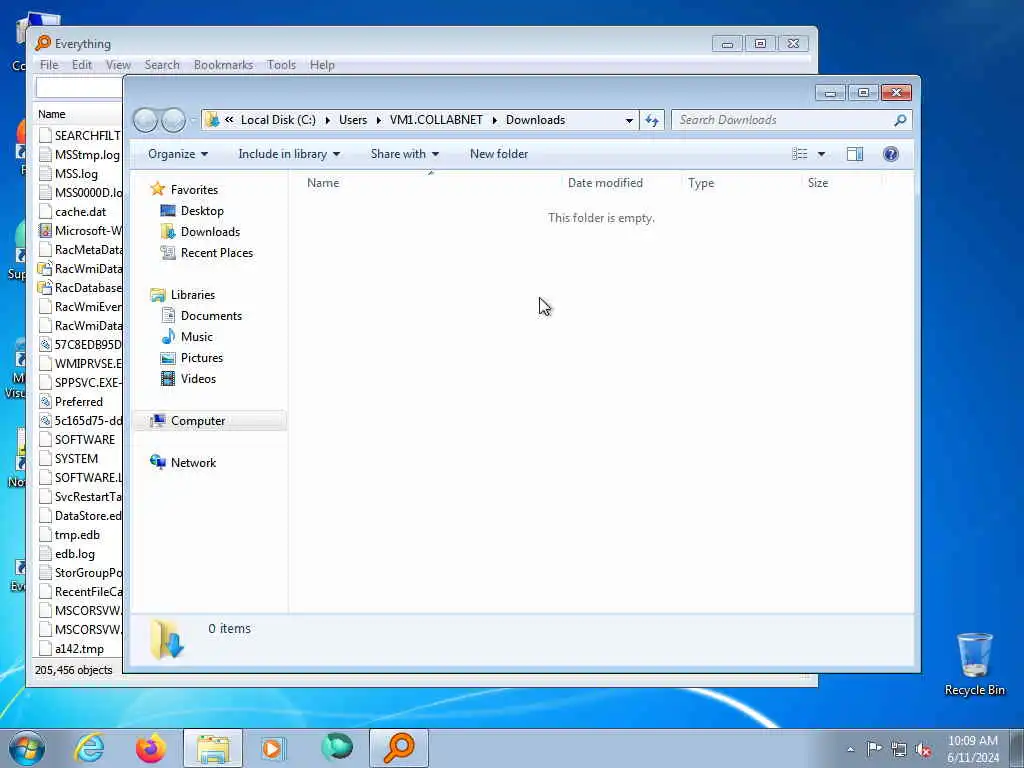Open the Pictures library
The width and height of the screenshot is (1024, 768).
pyautogui.click(x=202, y=358)
